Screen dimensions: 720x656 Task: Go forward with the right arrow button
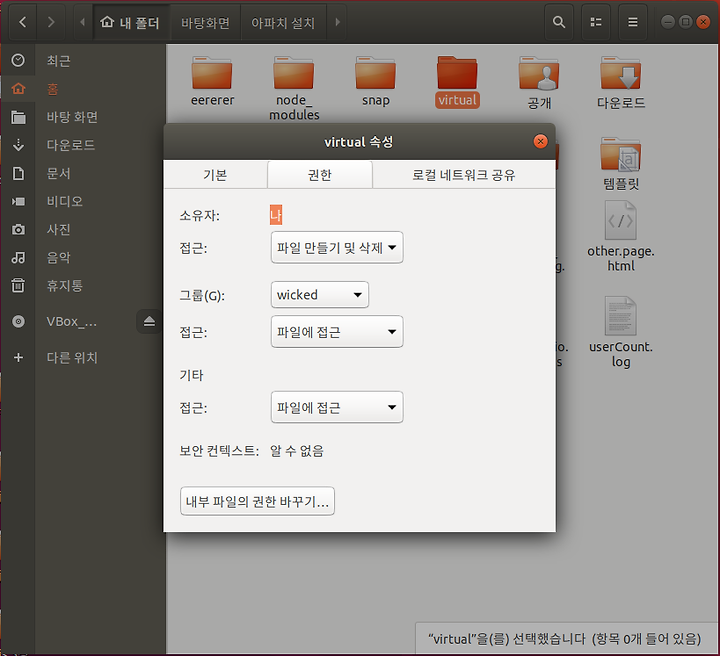pos(51,22)
